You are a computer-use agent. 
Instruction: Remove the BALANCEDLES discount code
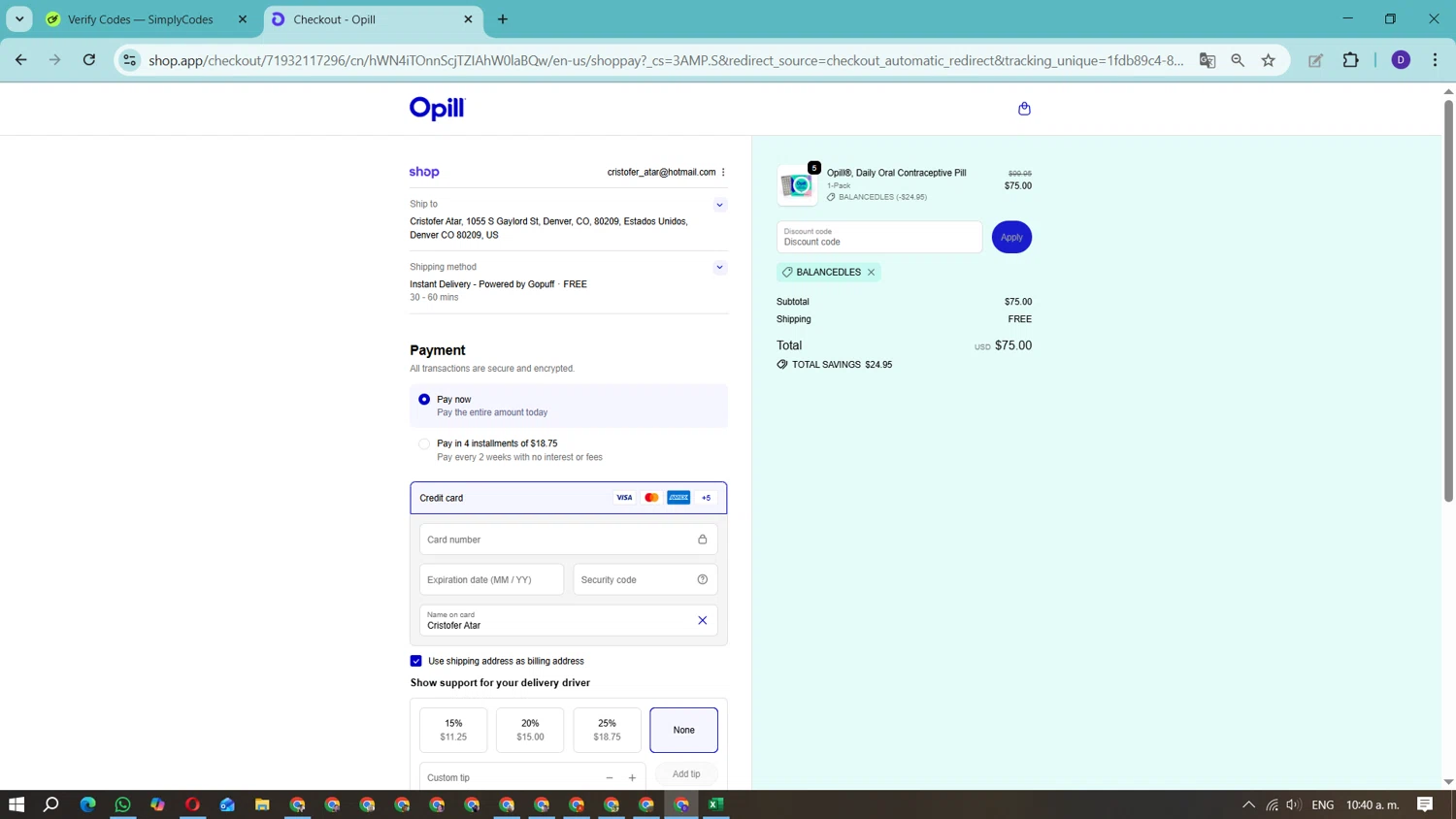pyautogui.click(x=872, y=272)
